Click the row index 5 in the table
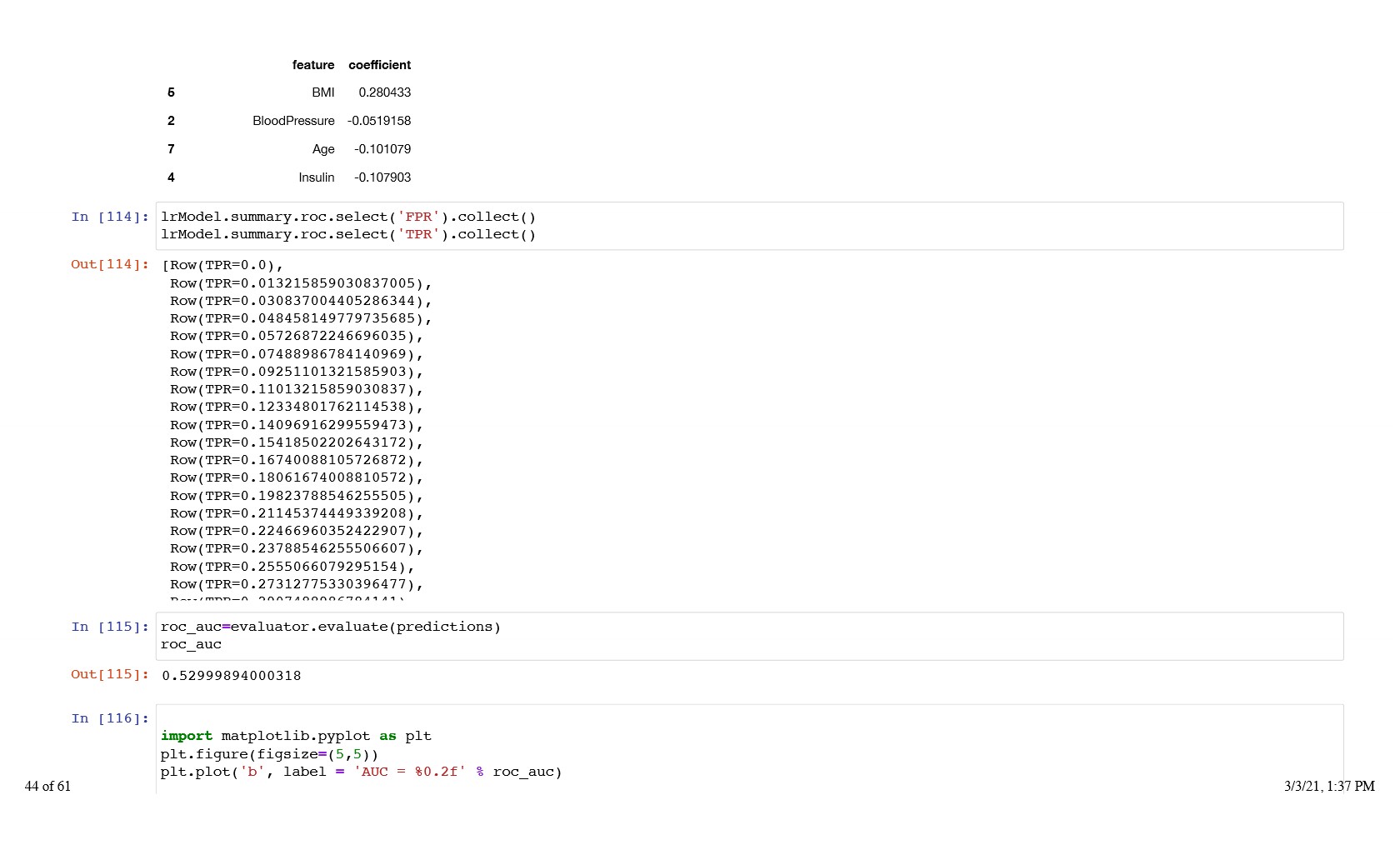 point(171,92)
